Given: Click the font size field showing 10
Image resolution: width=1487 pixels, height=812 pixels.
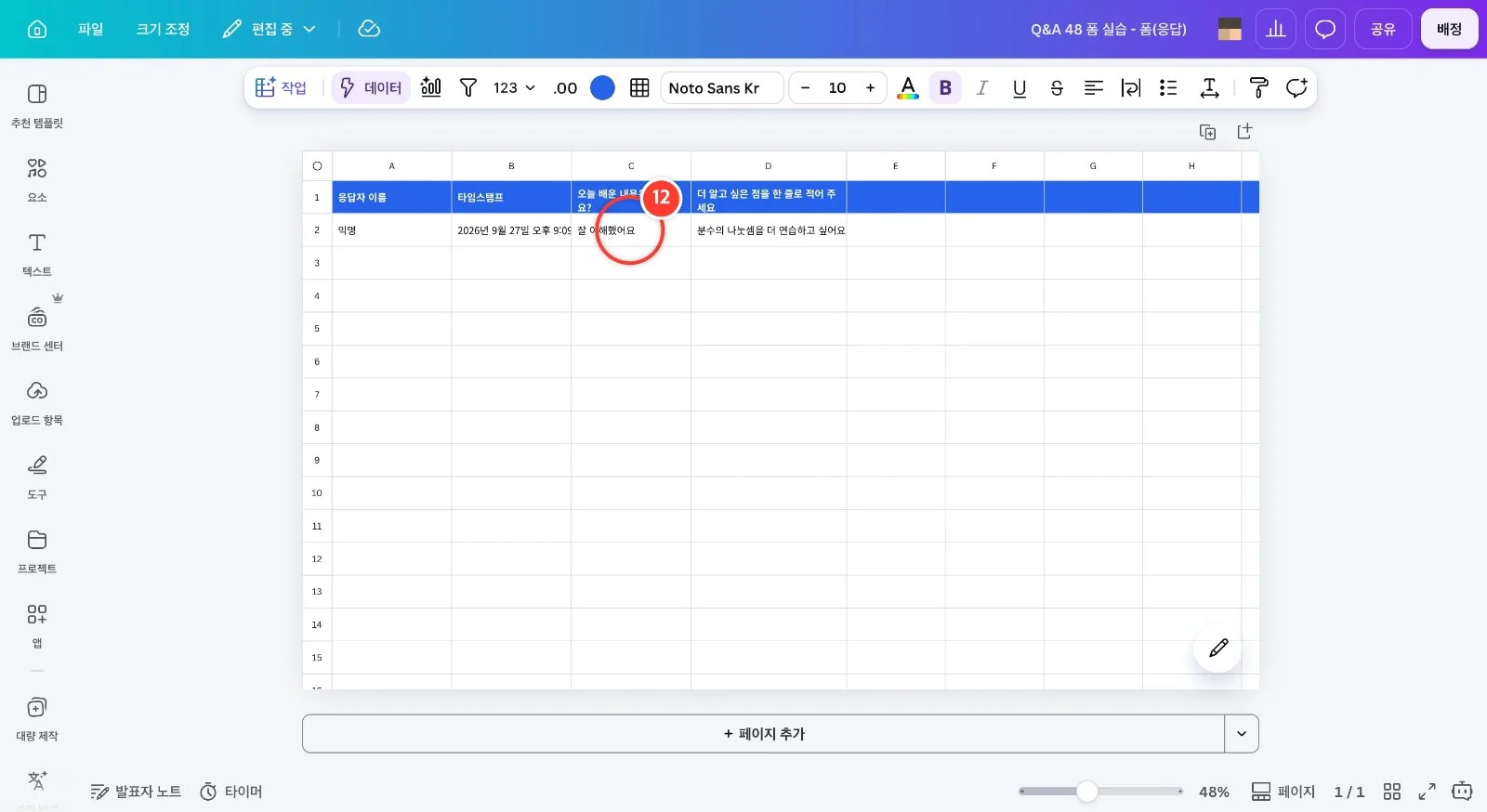Looking at the screenshot, I should (837, 87).
